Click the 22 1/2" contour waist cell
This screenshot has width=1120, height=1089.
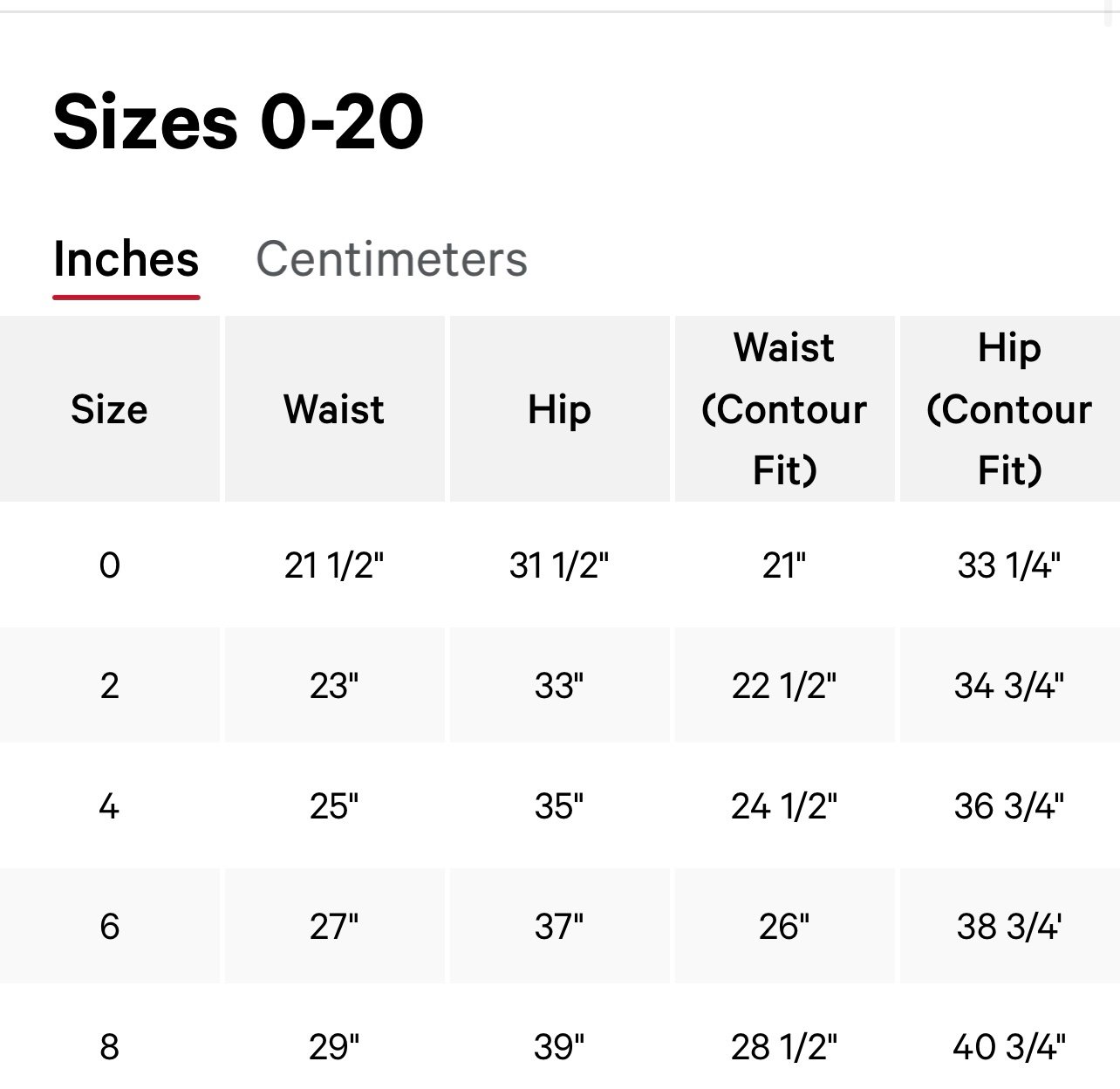pyautogui.click(x=784, y=686)
